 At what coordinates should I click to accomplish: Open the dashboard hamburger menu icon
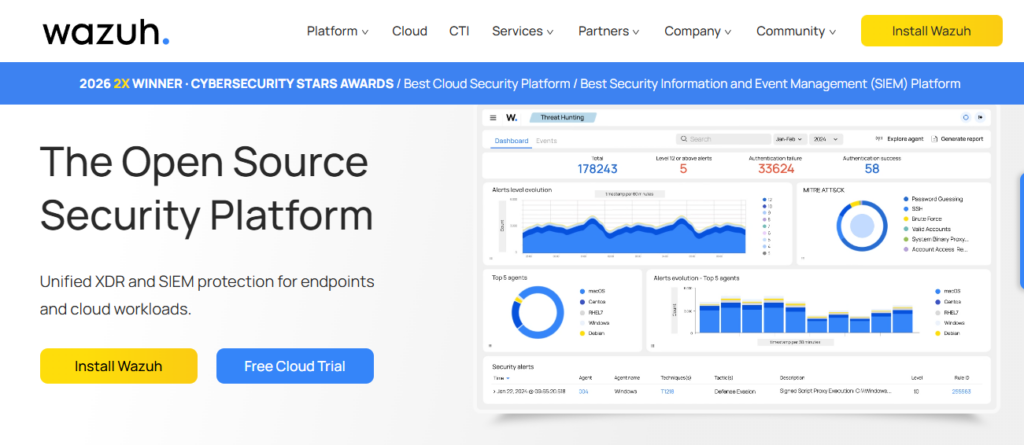(x=493, y=118)
